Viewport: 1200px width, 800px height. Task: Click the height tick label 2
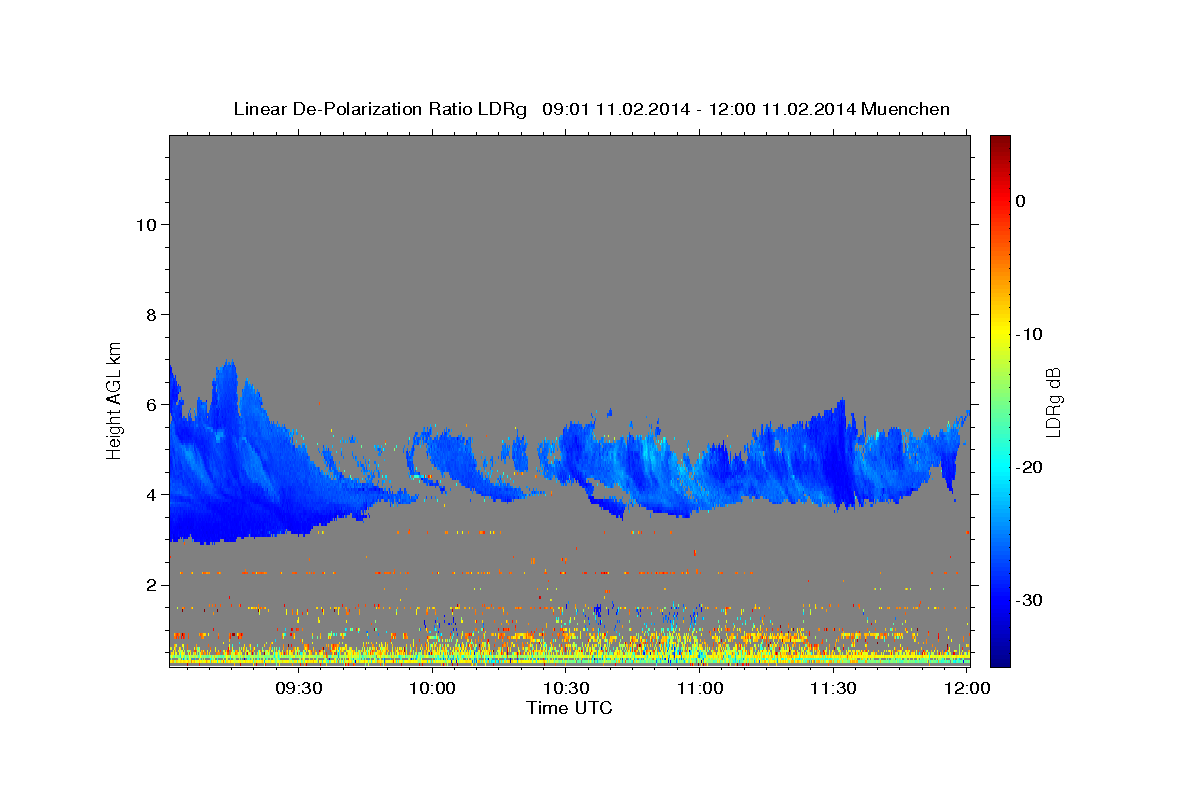[x=152, y=584]
